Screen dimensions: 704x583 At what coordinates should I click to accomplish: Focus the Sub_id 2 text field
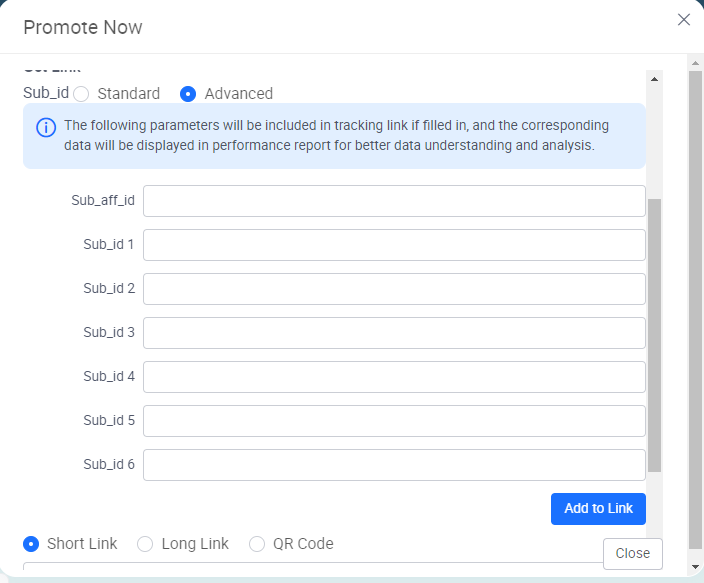(394, 289)
